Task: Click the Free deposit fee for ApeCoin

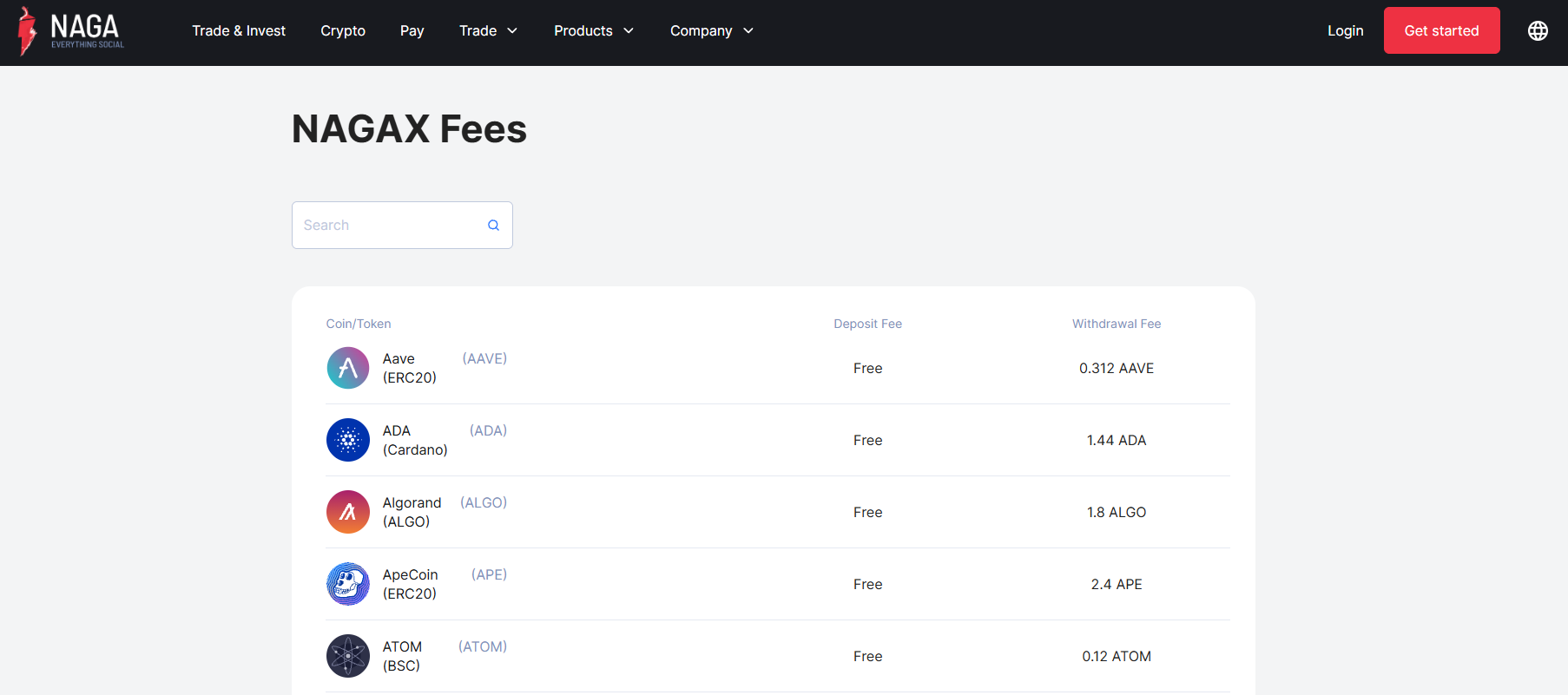Action: coord(868,584)
